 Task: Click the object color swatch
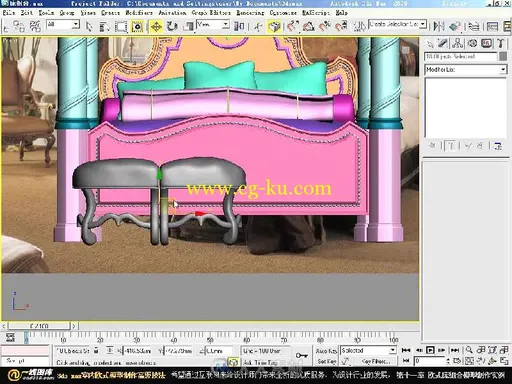coord(503,56)
